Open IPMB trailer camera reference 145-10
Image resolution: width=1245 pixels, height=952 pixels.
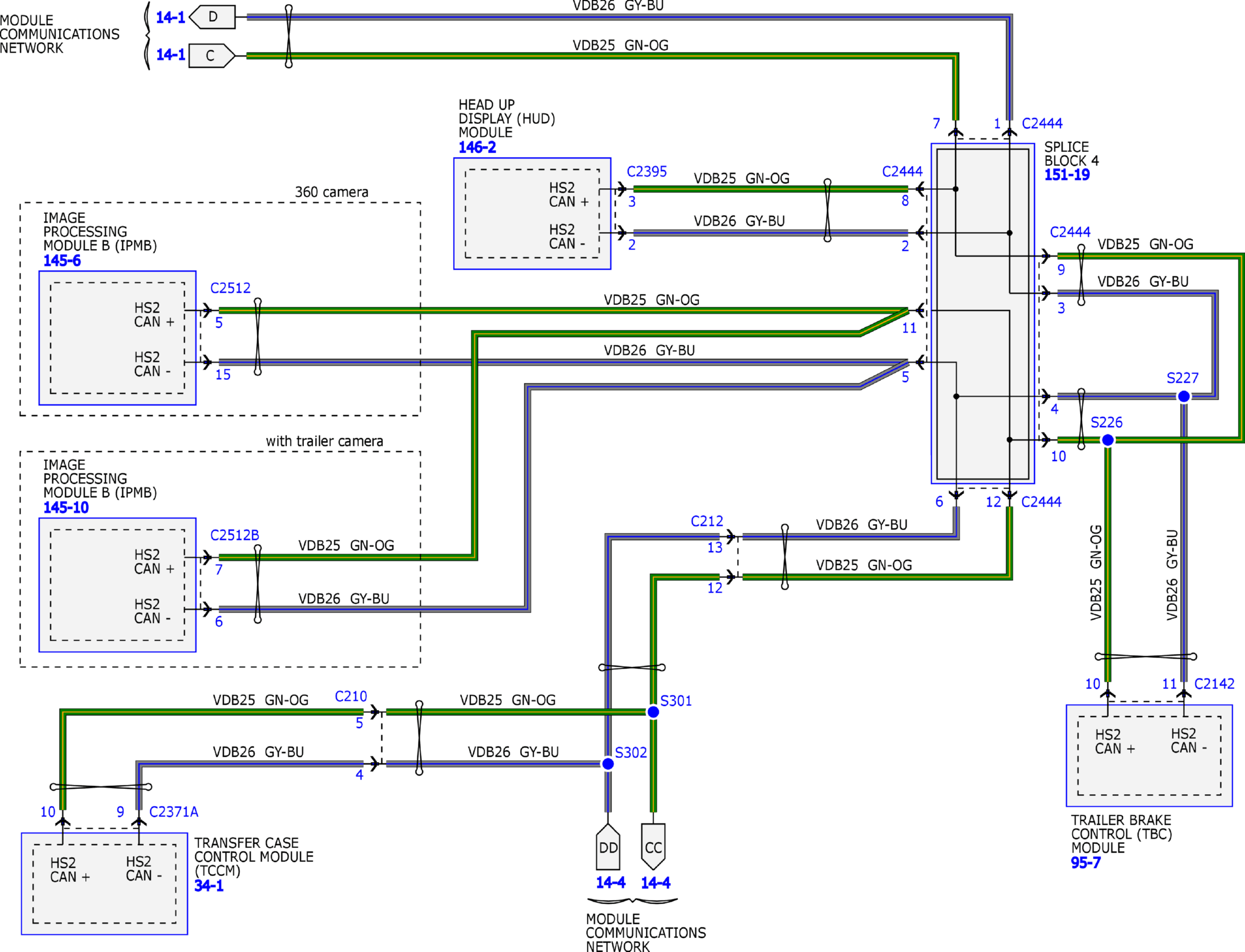tap(65, 507)
